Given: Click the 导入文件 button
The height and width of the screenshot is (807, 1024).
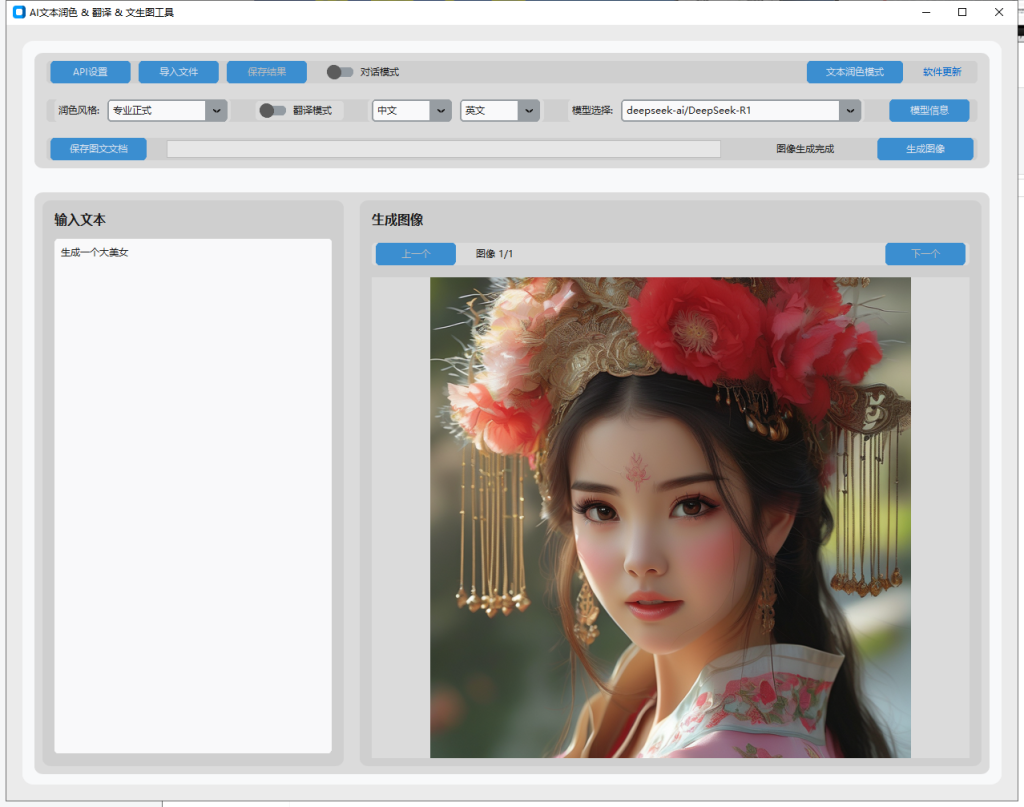Looking at the screenshot, I should (x=178, y=72).
